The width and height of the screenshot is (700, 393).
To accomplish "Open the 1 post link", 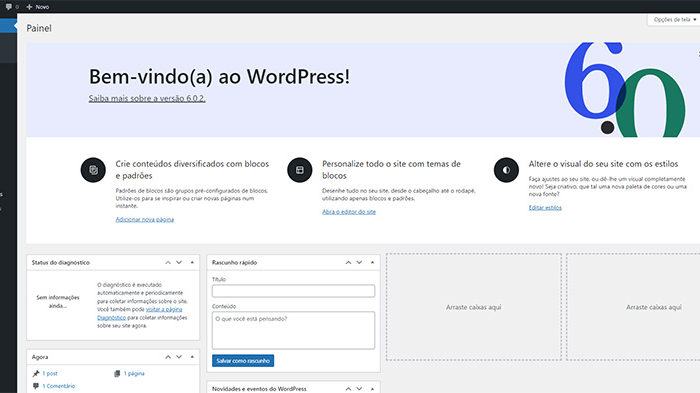I will [50, 373].
